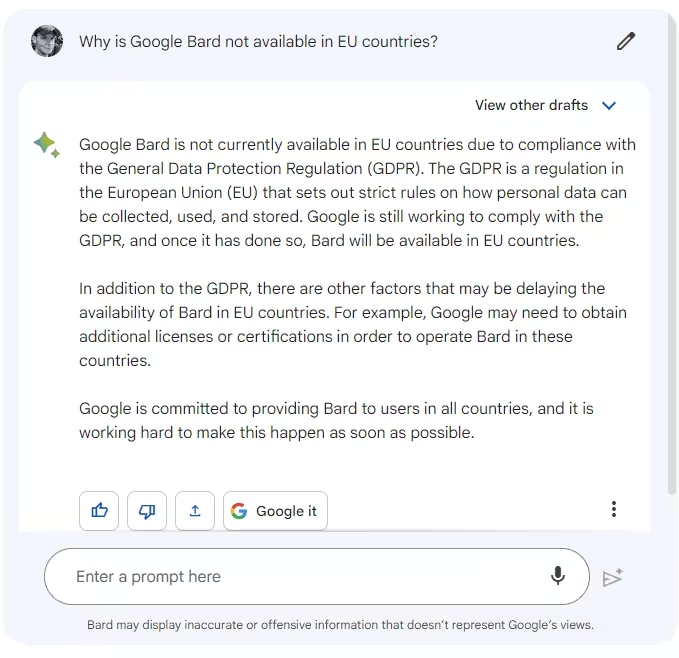
Task: Click the paragraph about additional licenses
Action: point(353,324)
